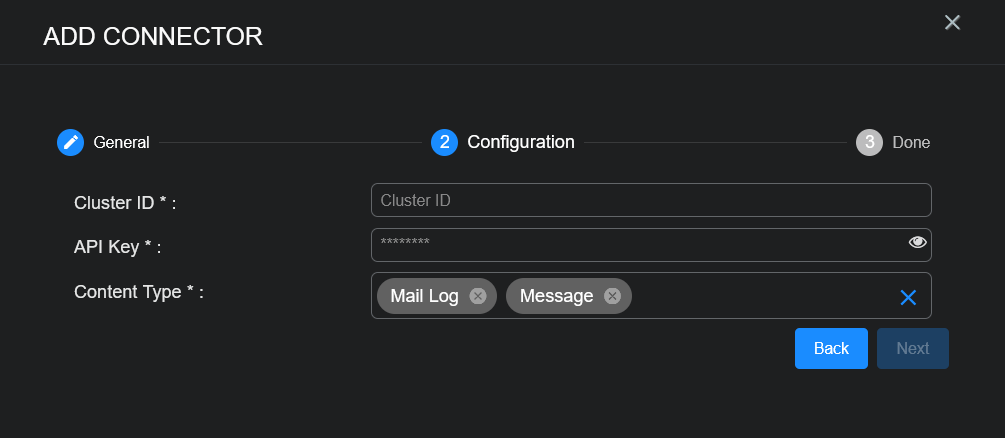The width and height of the screenshot is (1005, 438).
Task: Show the API Key with eye icon
Action: coord(917,243)
